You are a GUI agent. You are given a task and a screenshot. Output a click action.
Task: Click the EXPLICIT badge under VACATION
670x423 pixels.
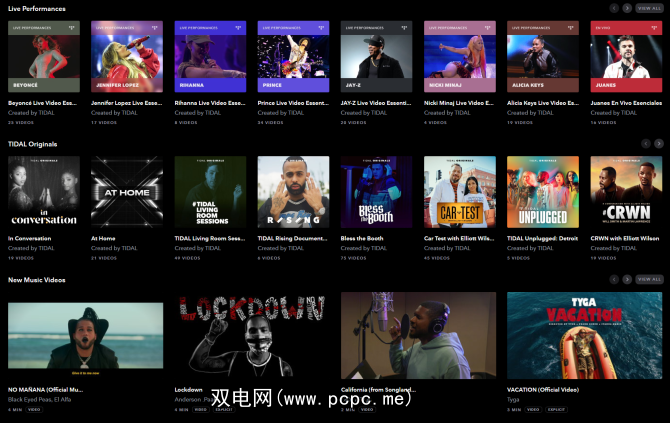(x=556, y=409)
